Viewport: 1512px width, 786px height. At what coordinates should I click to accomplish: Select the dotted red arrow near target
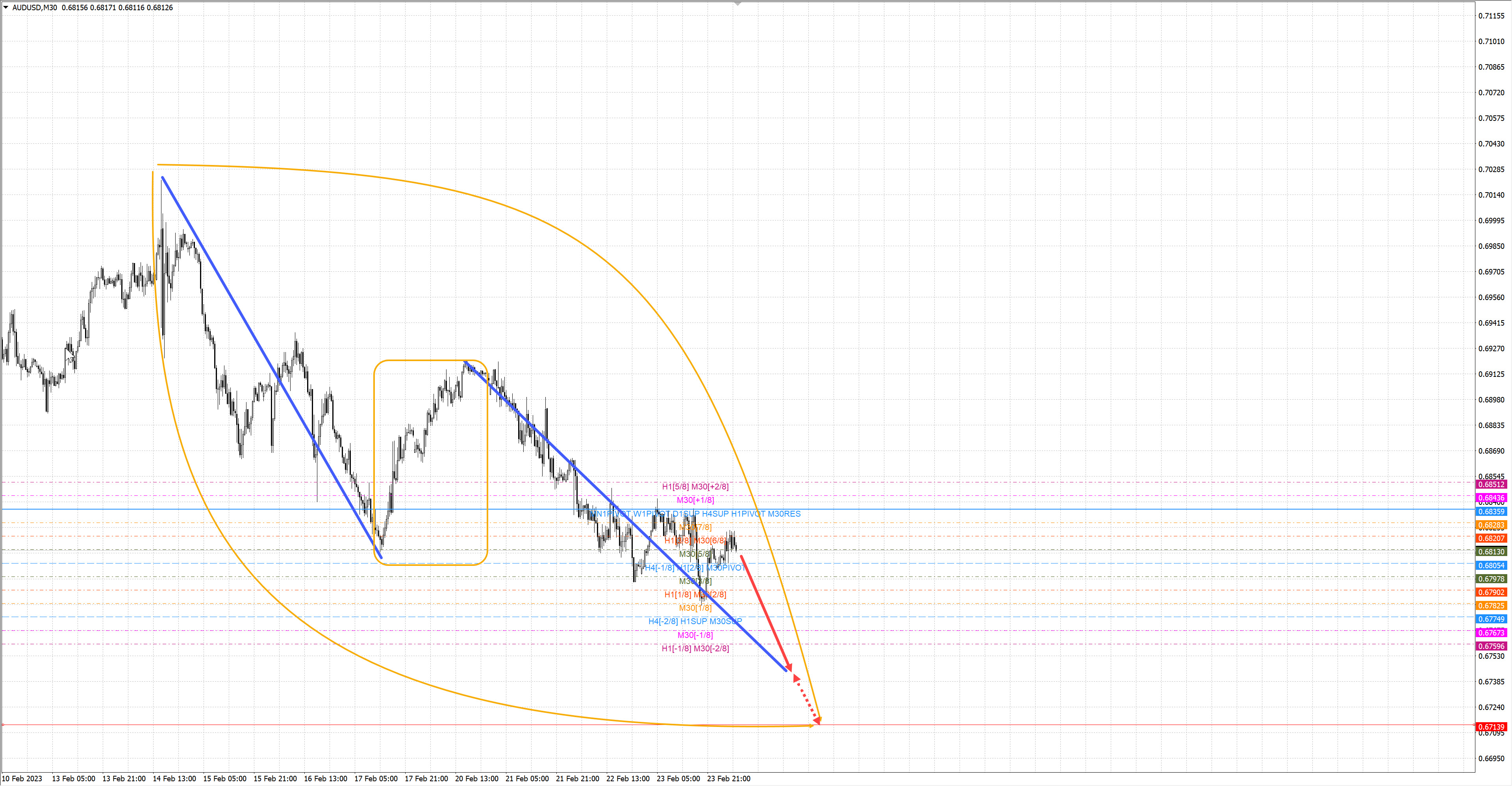click(807, 701)
